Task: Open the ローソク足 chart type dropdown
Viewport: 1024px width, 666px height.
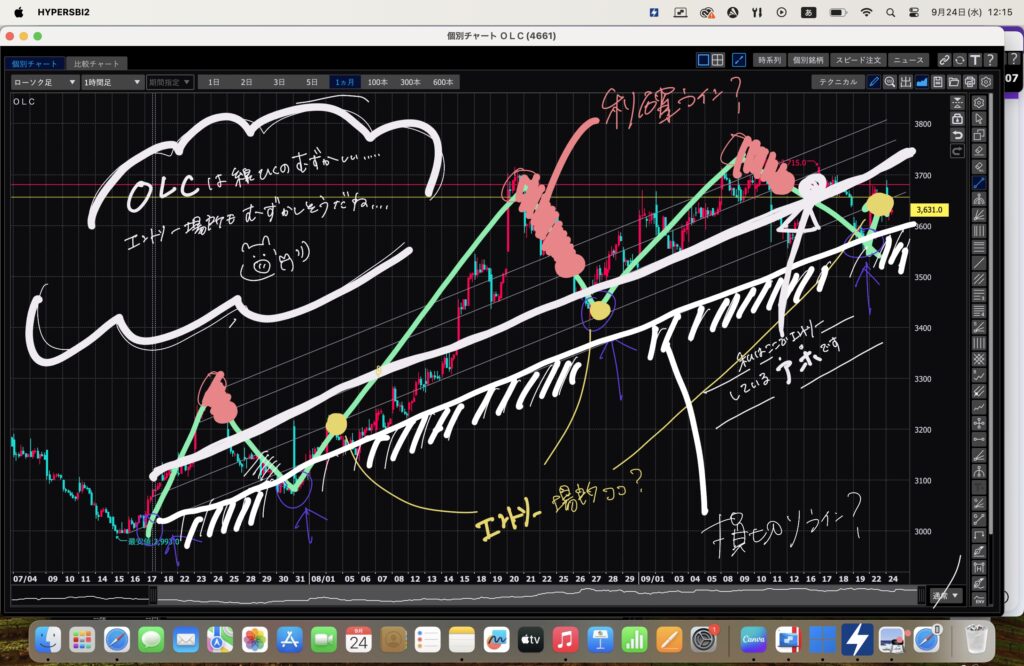Action: pos(44,82)
